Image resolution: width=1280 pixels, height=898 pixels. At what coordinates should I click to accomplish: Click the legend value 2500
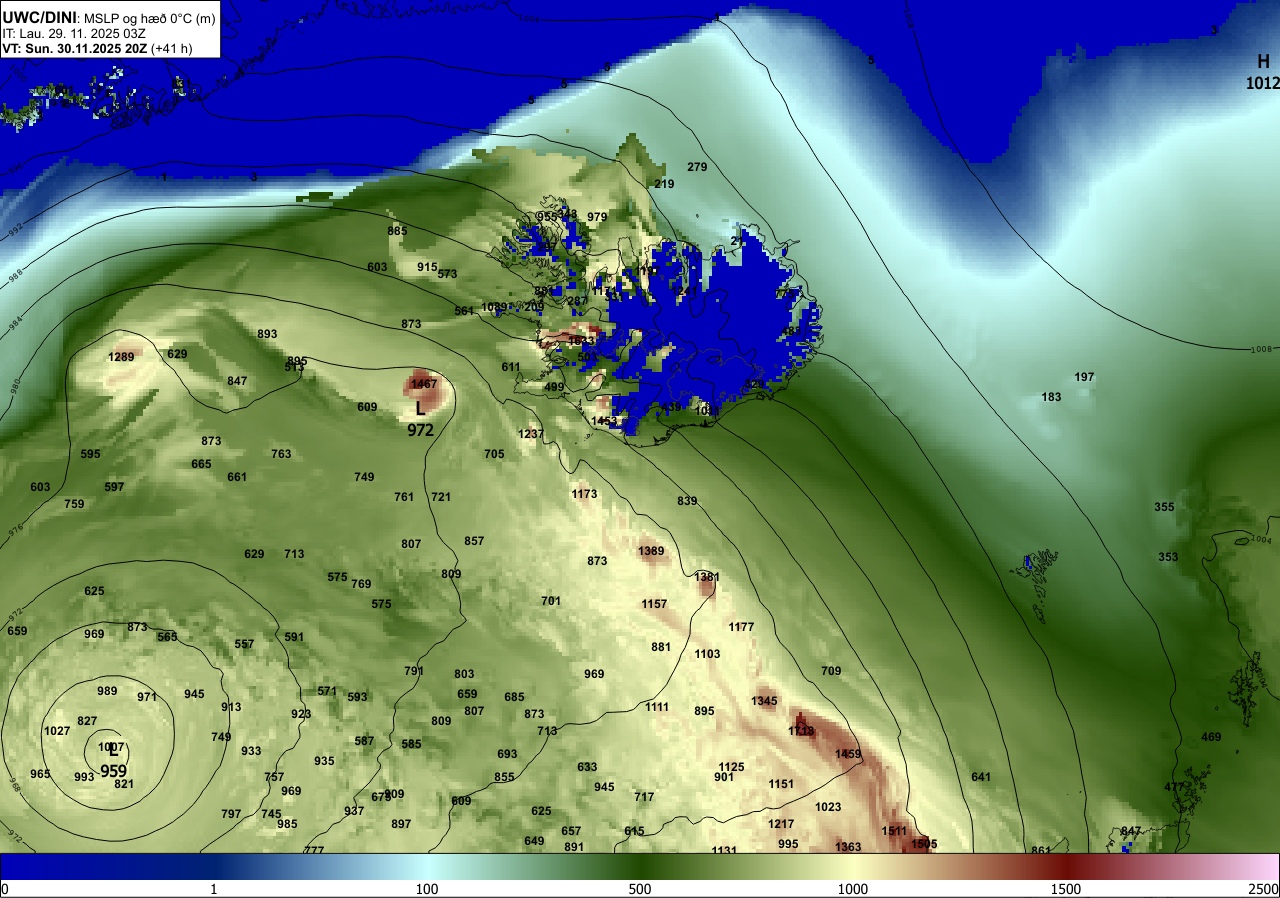pos(1265,889)
